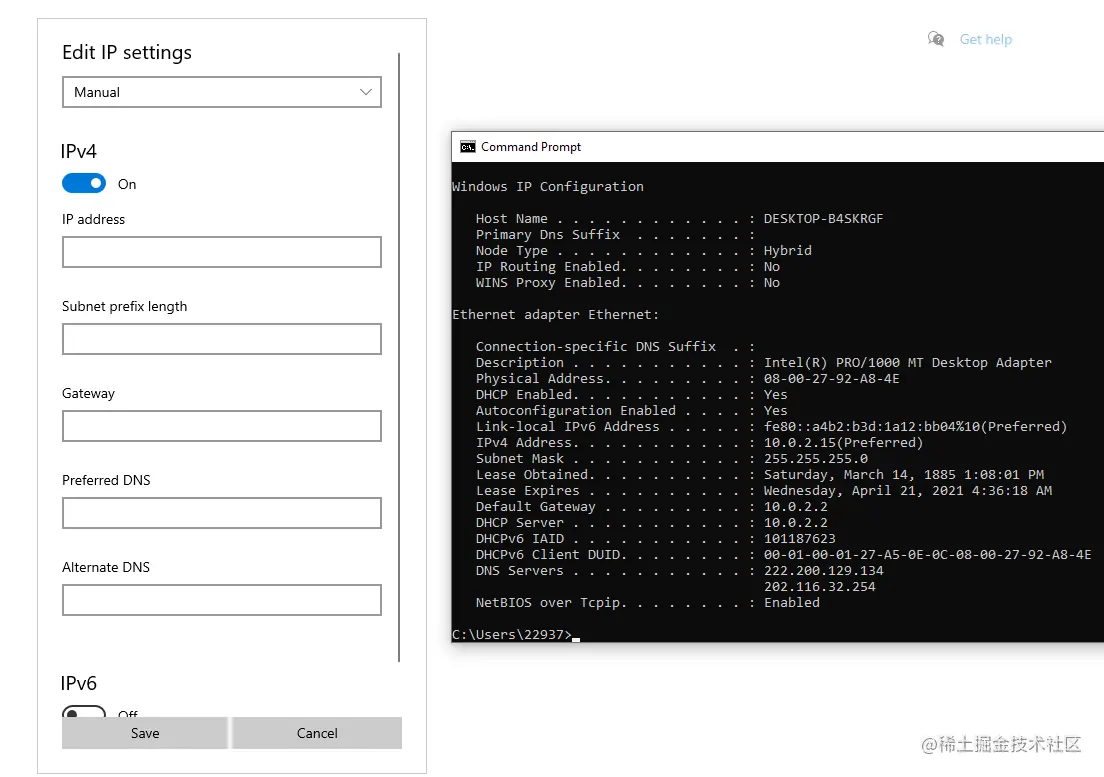Toggle the IPv6 switch

(84, 712)
